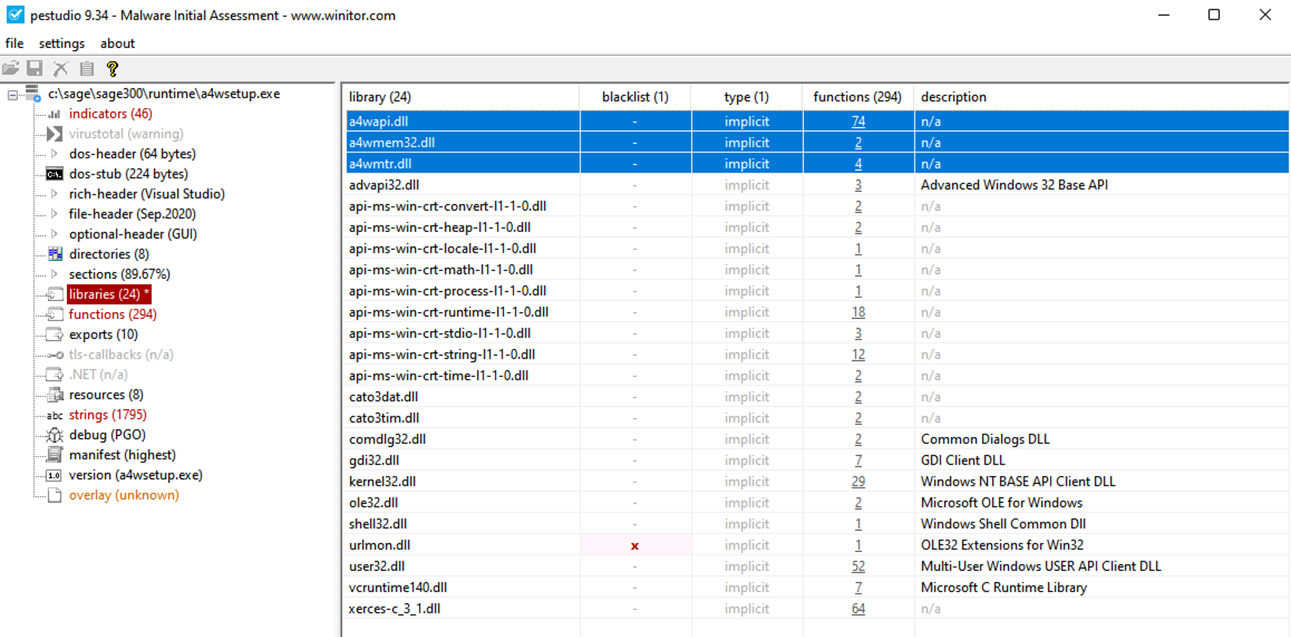Open the file menu

pos(14,44)
